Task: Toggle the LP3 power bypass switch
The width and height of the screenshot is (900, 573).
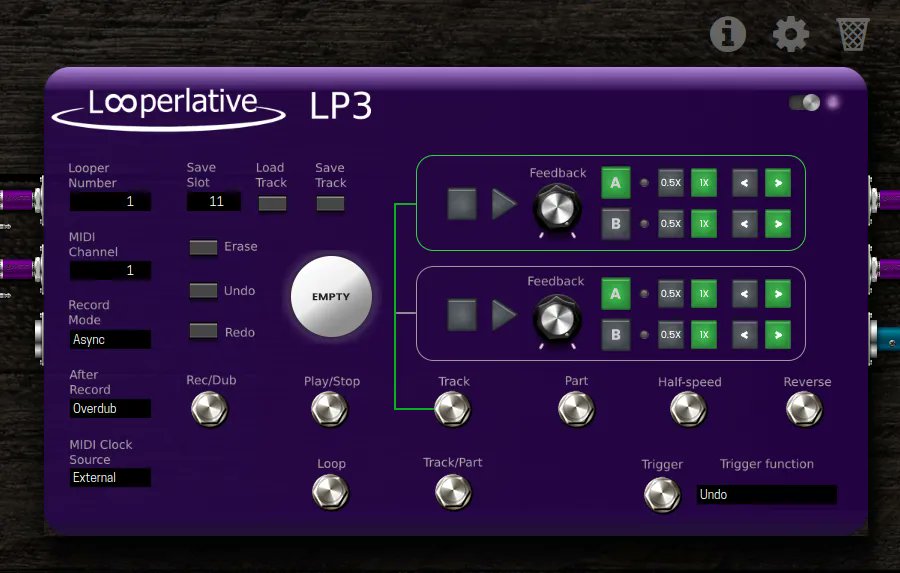Action: 804,103
